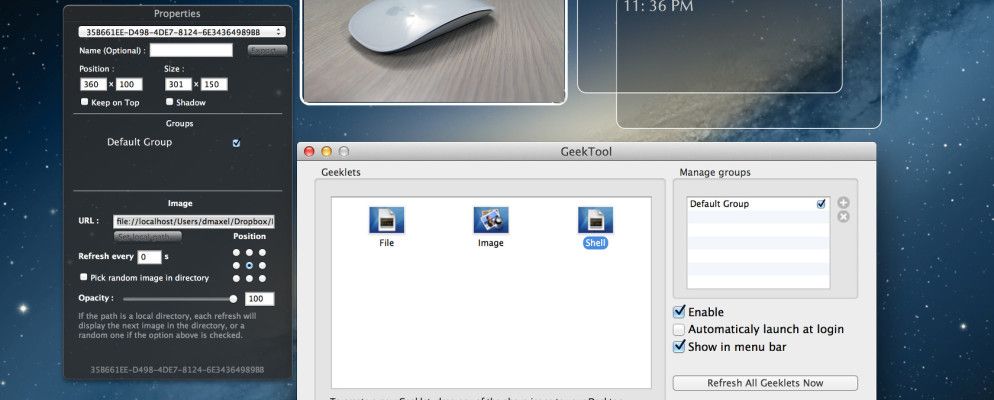The width and height of the screenshot is (994, 400).
Task: Click the Name (Optional) field
Action: tap(191, 51)
